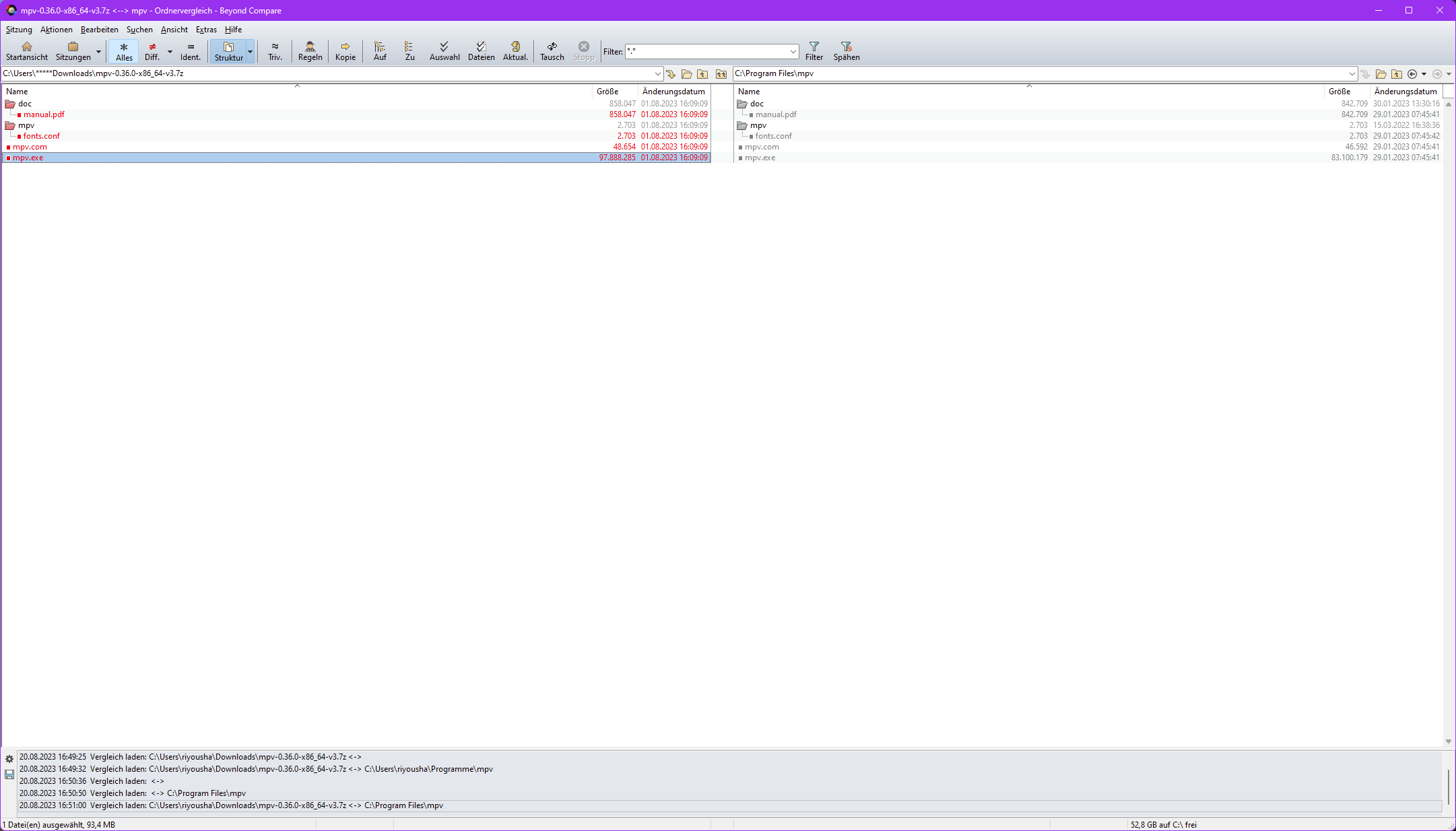Open the Extras menu
1456x831 pixels.
[206, 30]
